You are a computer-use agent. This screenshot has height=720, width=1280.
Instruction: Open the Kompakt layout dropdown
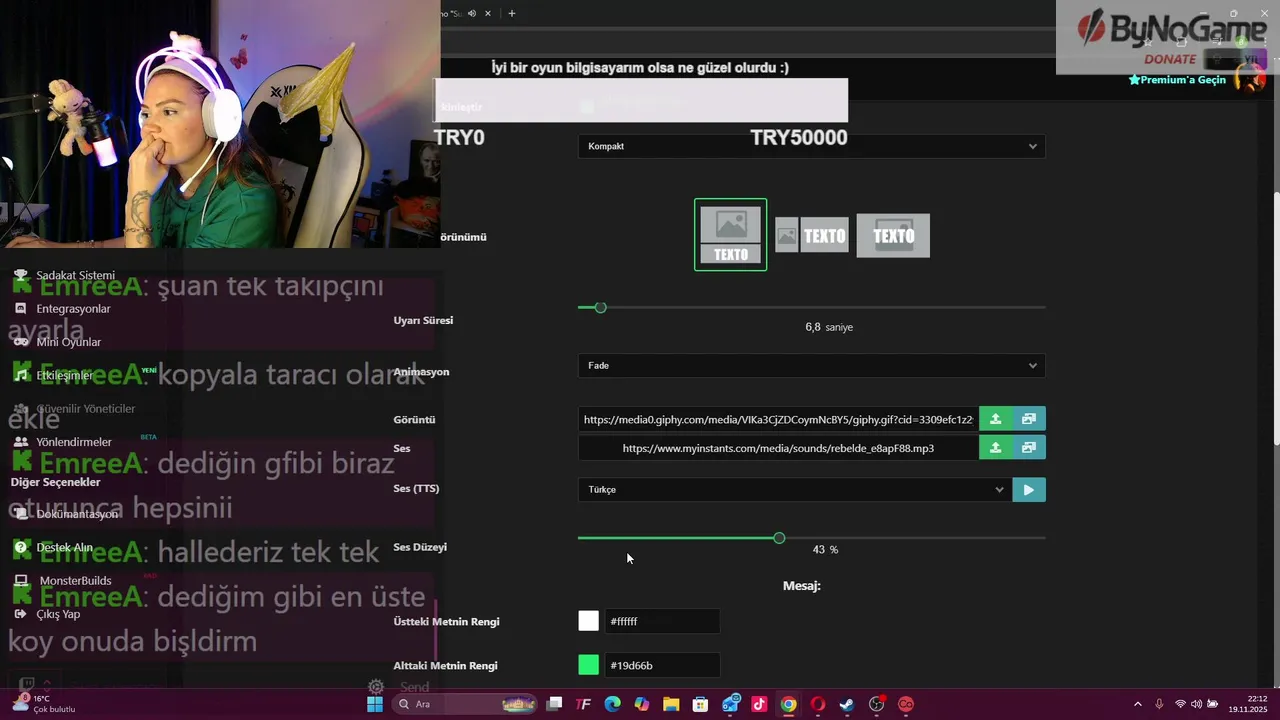[x=812, y=146]
